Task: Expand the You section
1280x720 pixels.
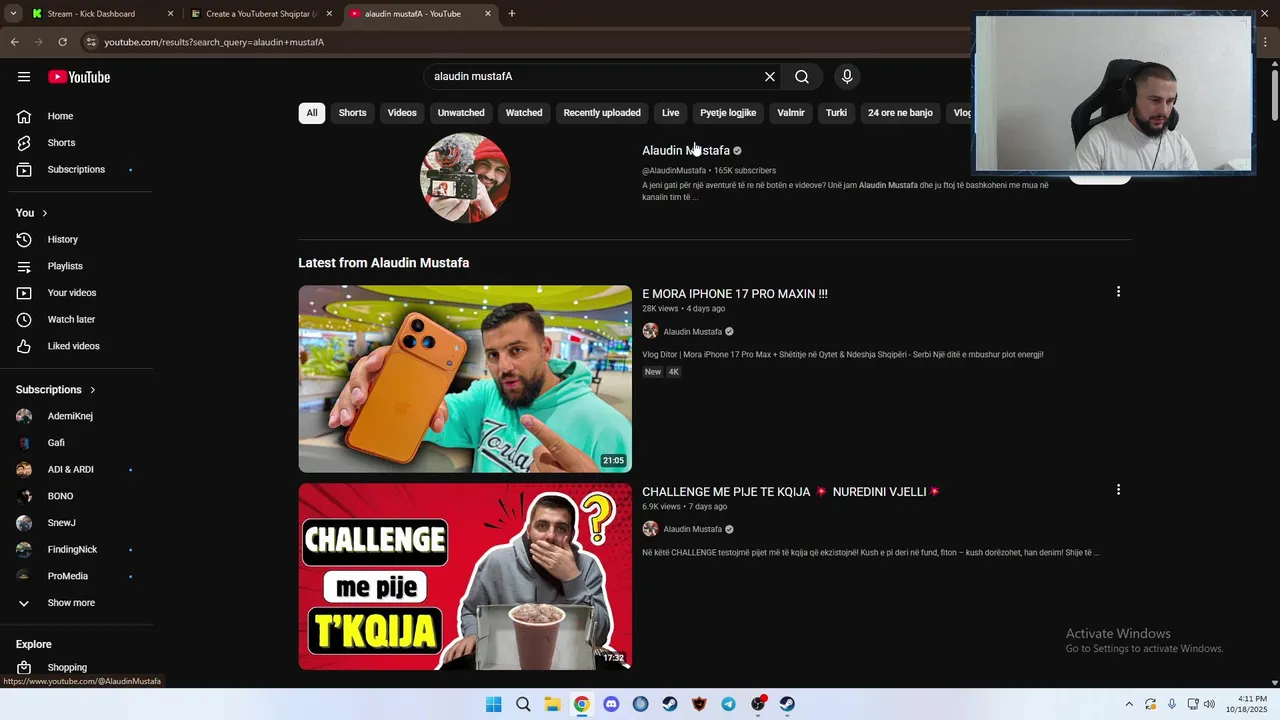Action: tap(32, 213)
